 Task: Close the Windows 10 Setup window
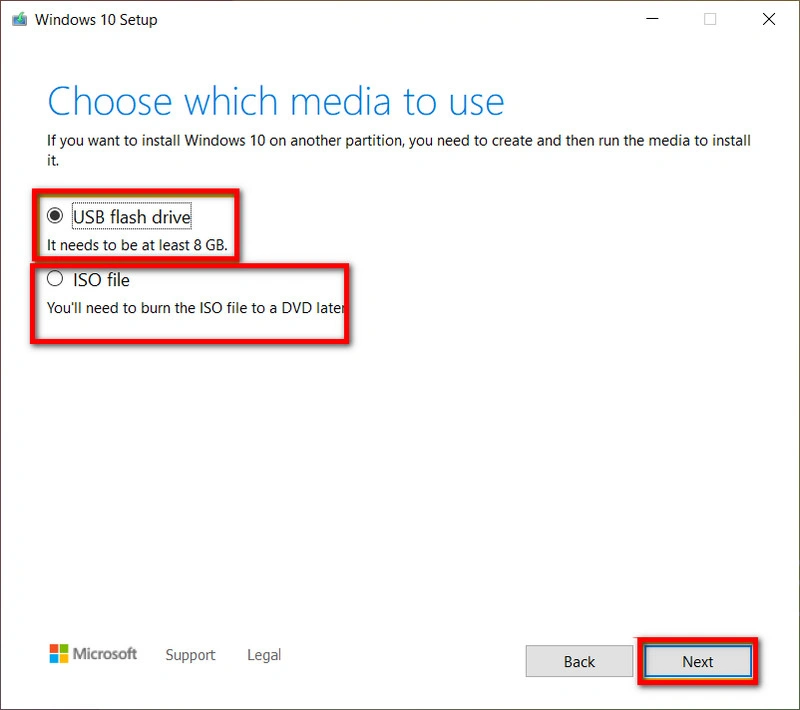point(768,18)
